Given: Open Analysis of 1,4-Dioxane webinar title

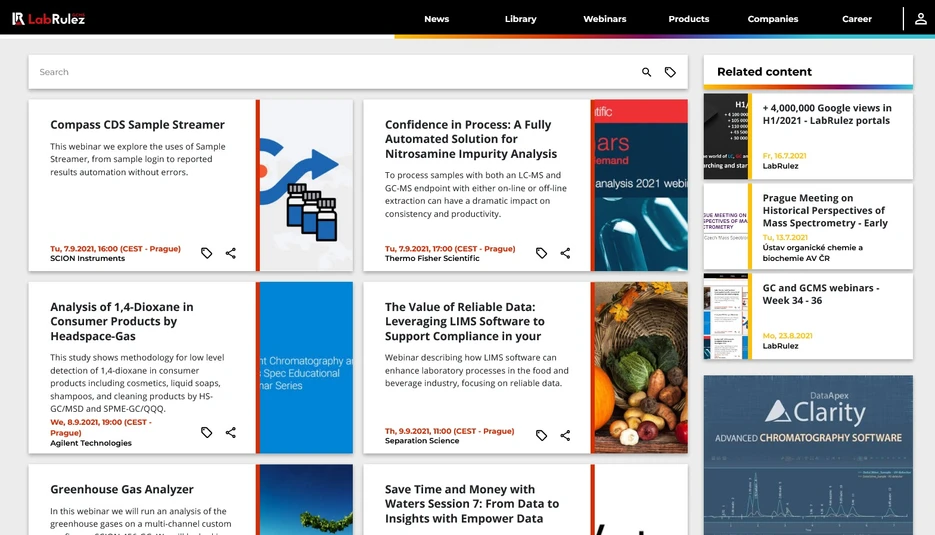Looking at the screenshot, I should click(x=122, y=321).
